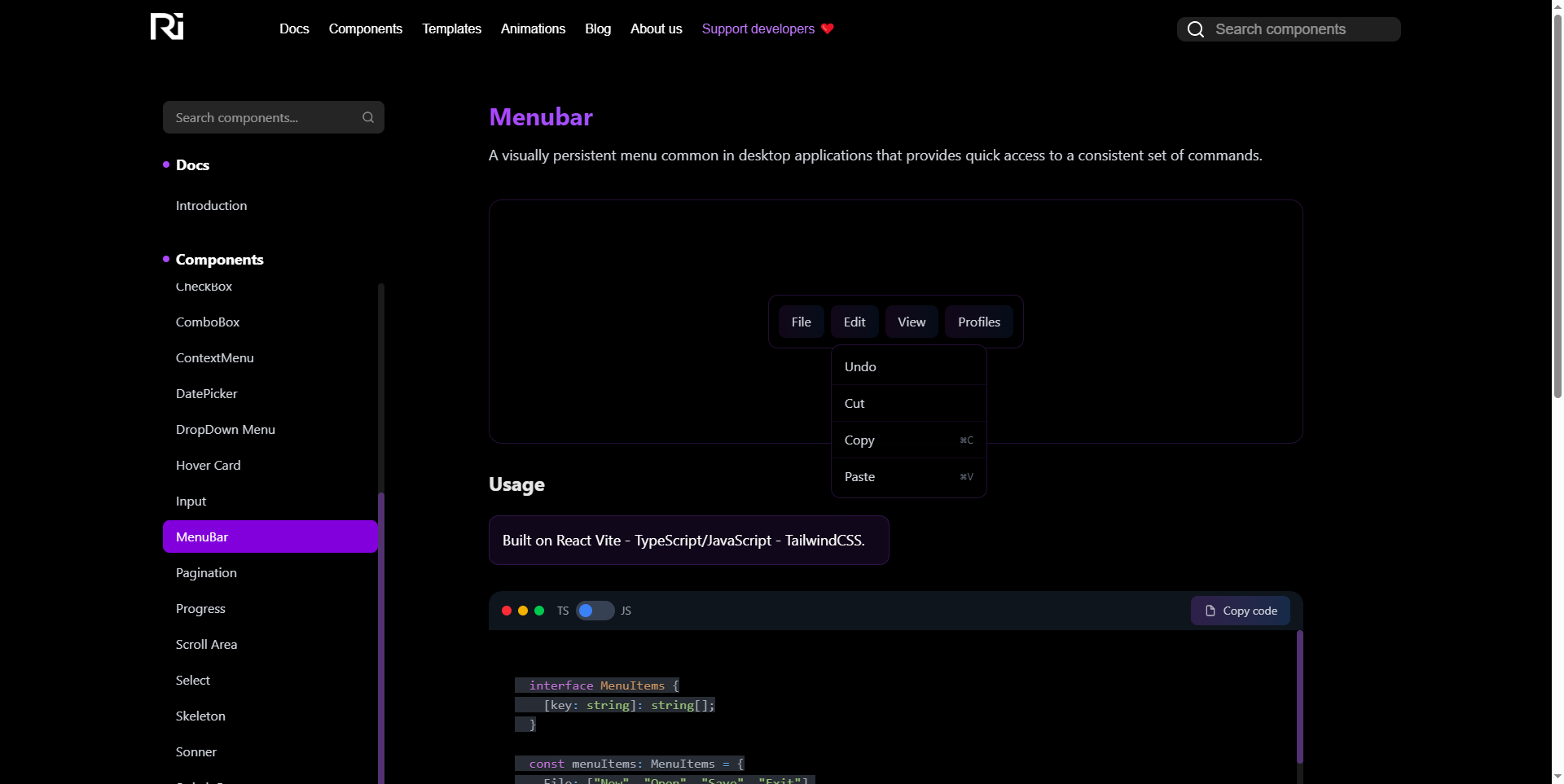Image resolution: width=1564 pixels, height=784 pixels.
Task: Open Introduction in the sidebar
Action: (x=212, y=205)
